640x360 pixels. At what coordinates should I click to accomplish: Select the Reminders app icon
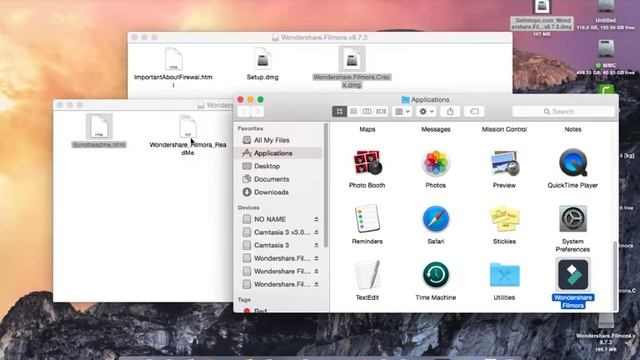367,219
